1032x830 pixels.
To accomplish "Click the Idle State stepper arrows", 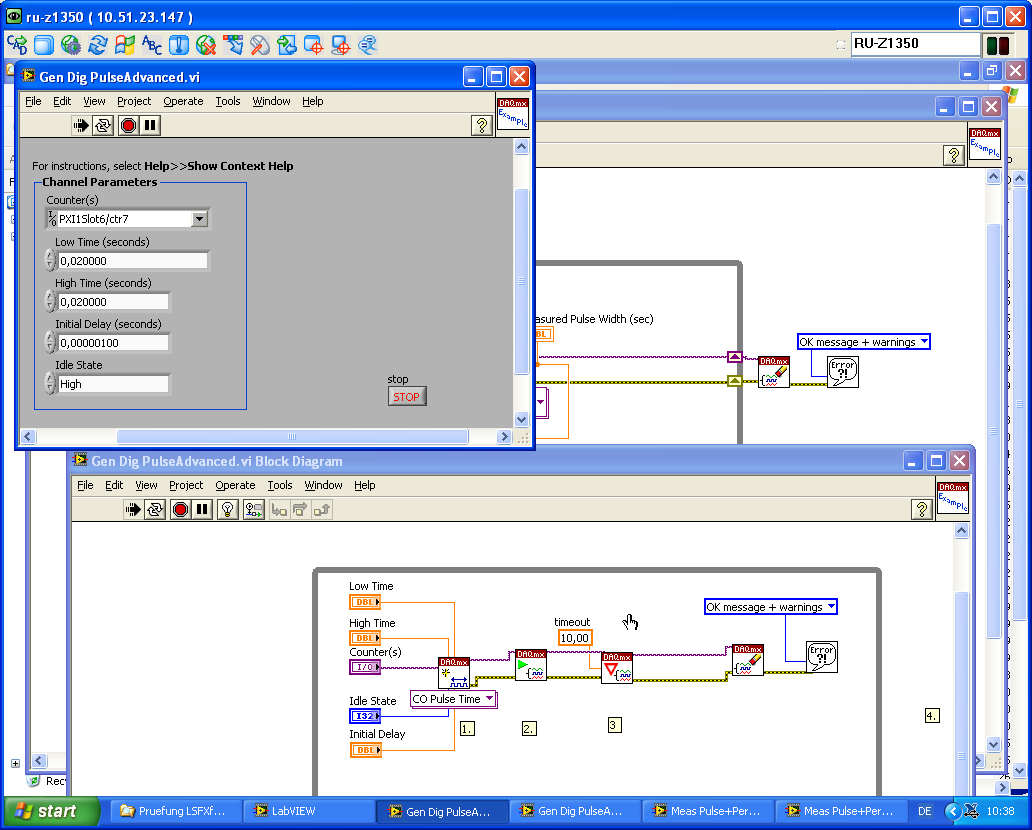I will pyautogui.click(x=50, y=383).
